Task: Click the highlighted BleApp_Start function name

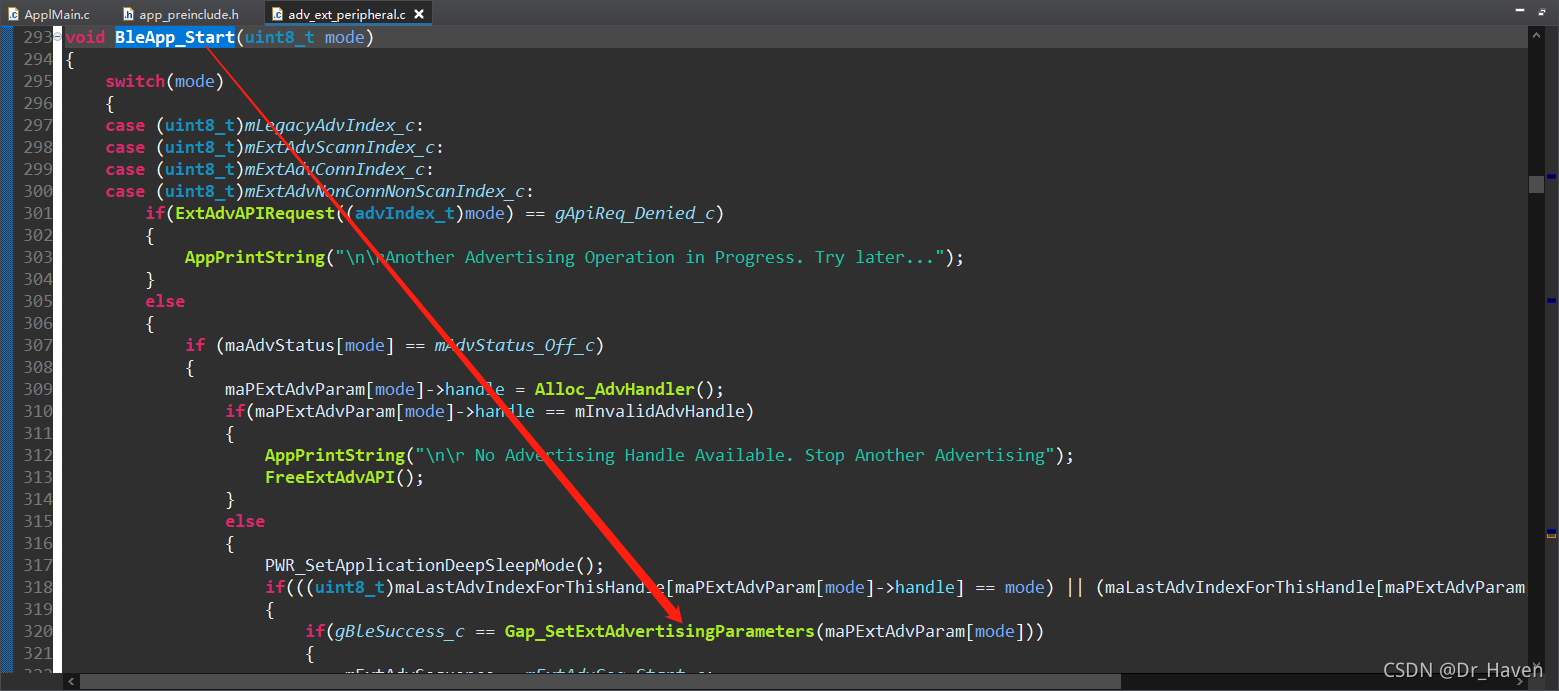Action: (x=175, y=37)
